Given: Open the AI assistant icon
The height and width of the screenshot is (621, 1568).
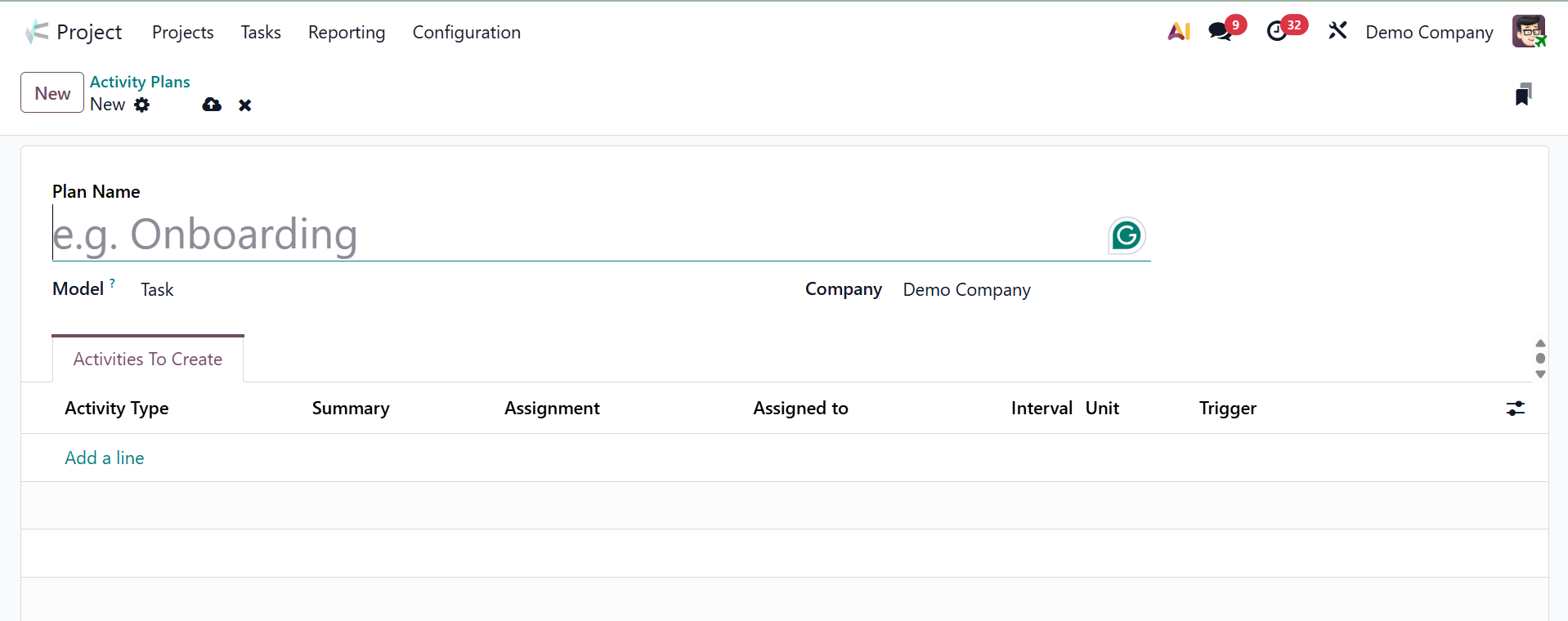Looking at the screenshot, I should point(1178,32).
